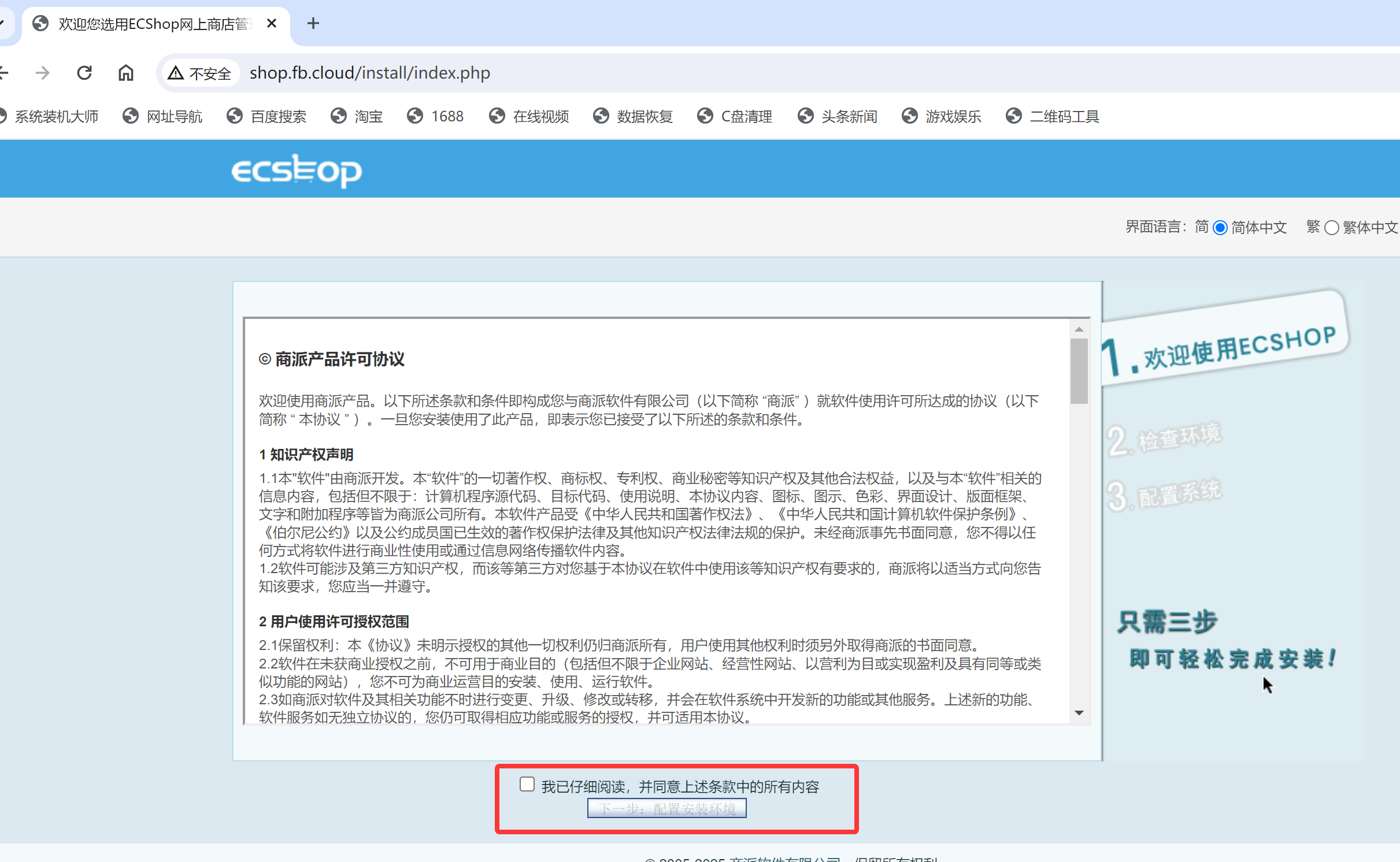
Task: Click the forward navigation arrow
Action: (42, 73)
